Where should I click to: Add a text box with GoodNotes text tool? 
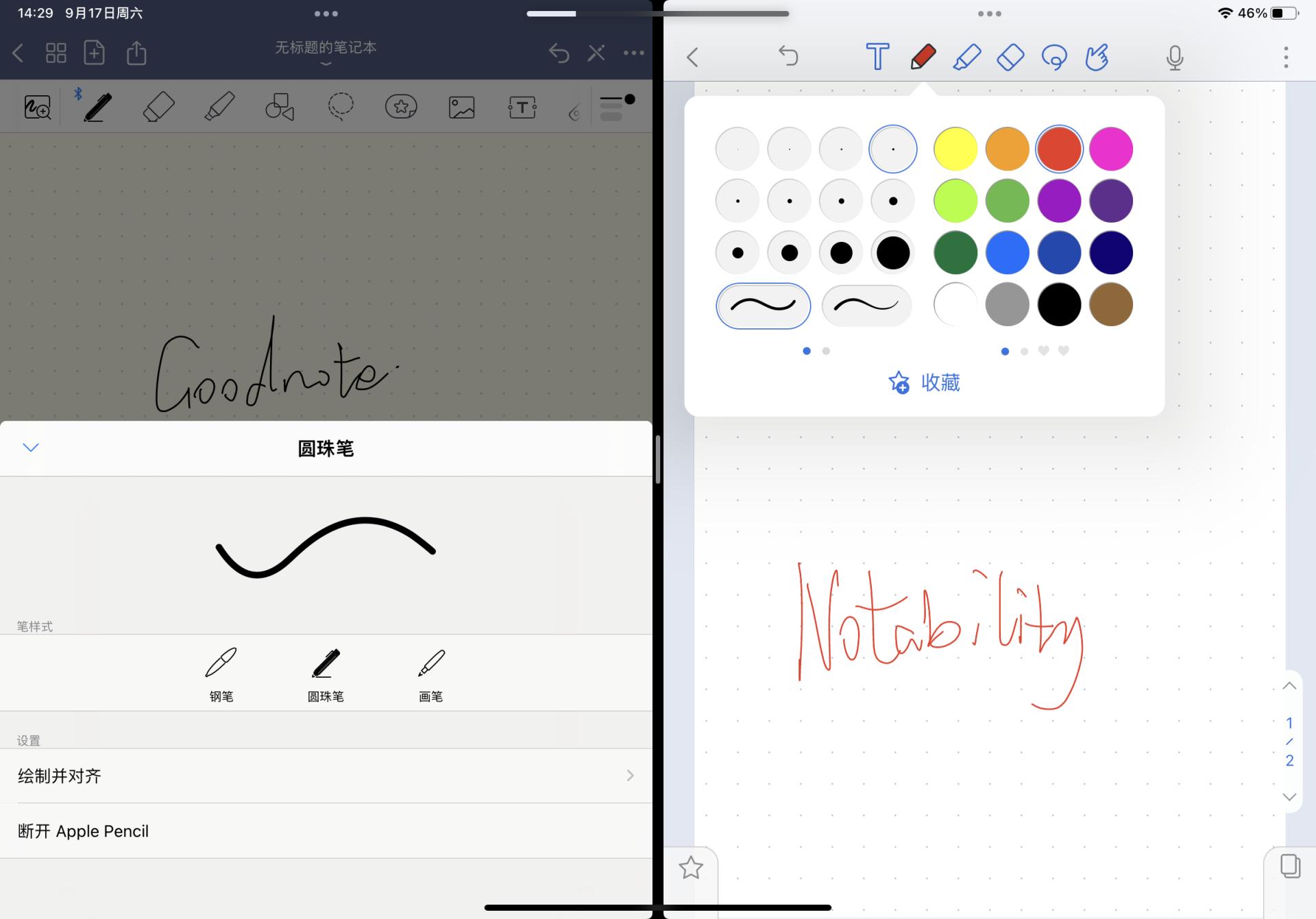pyautogui.click(x=522, y=107)
